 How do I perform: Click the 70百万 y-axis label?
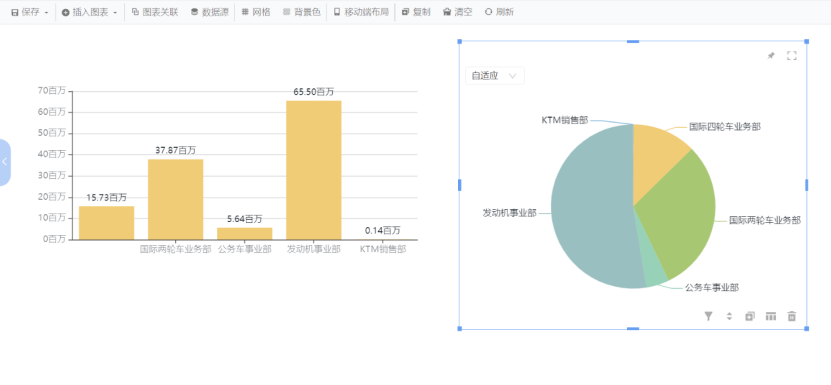[x=52, y=91]
